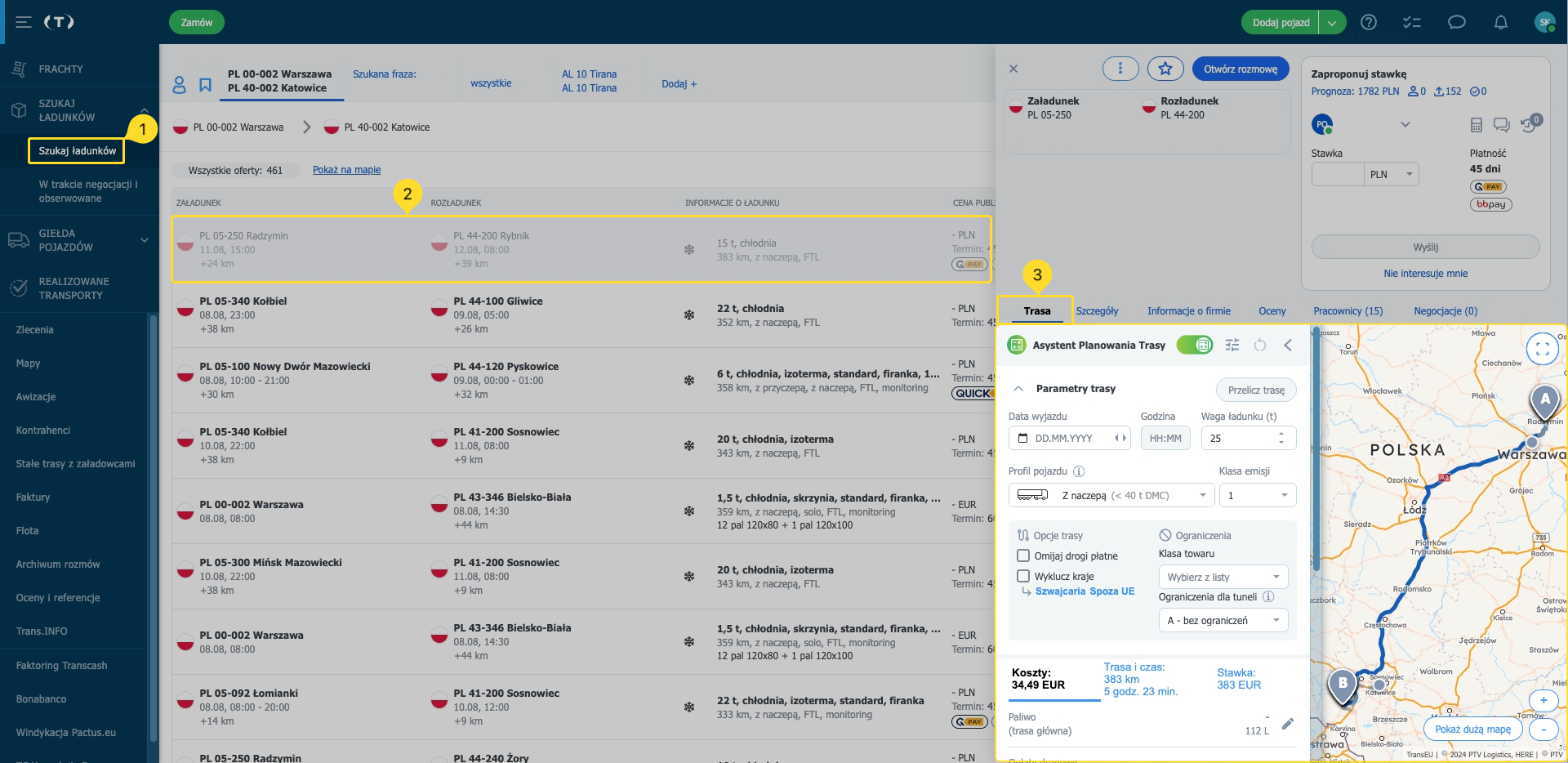
Task: Open the Klasa emisji dropdown
Action: point(1258,495)
